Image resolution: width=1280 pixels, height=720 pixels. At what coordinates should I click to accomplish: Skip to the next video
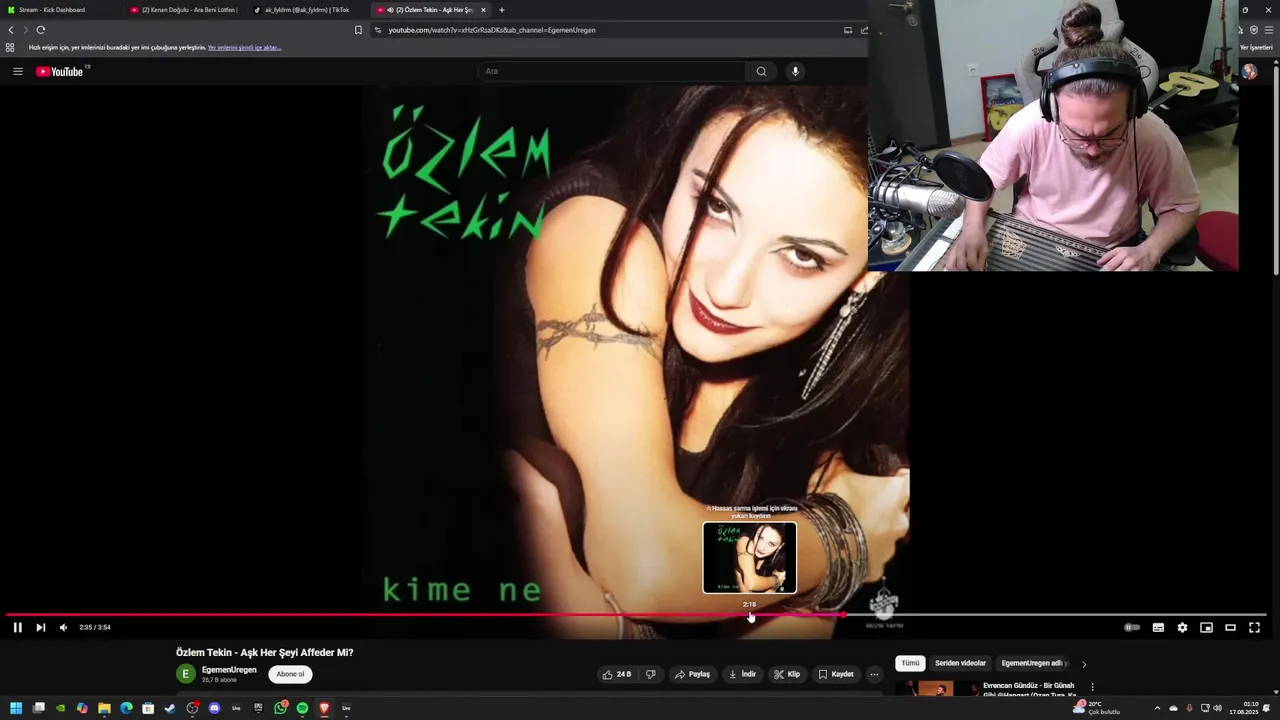tap(41, 628)
